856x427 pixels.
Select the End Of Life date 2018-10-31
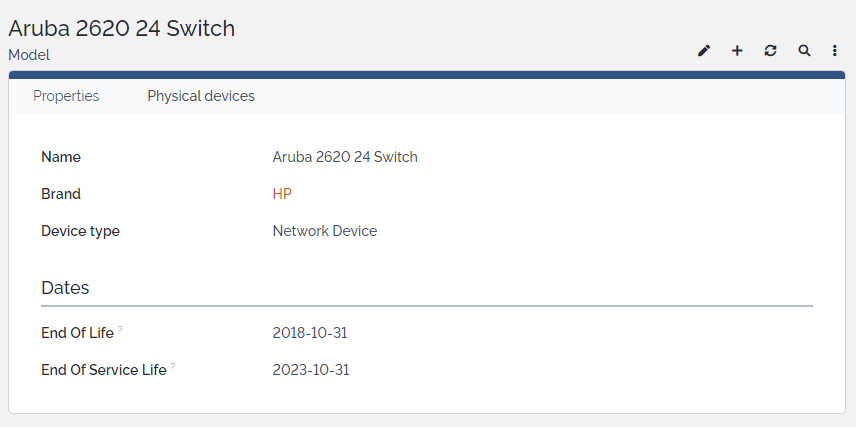pos(310,333)
